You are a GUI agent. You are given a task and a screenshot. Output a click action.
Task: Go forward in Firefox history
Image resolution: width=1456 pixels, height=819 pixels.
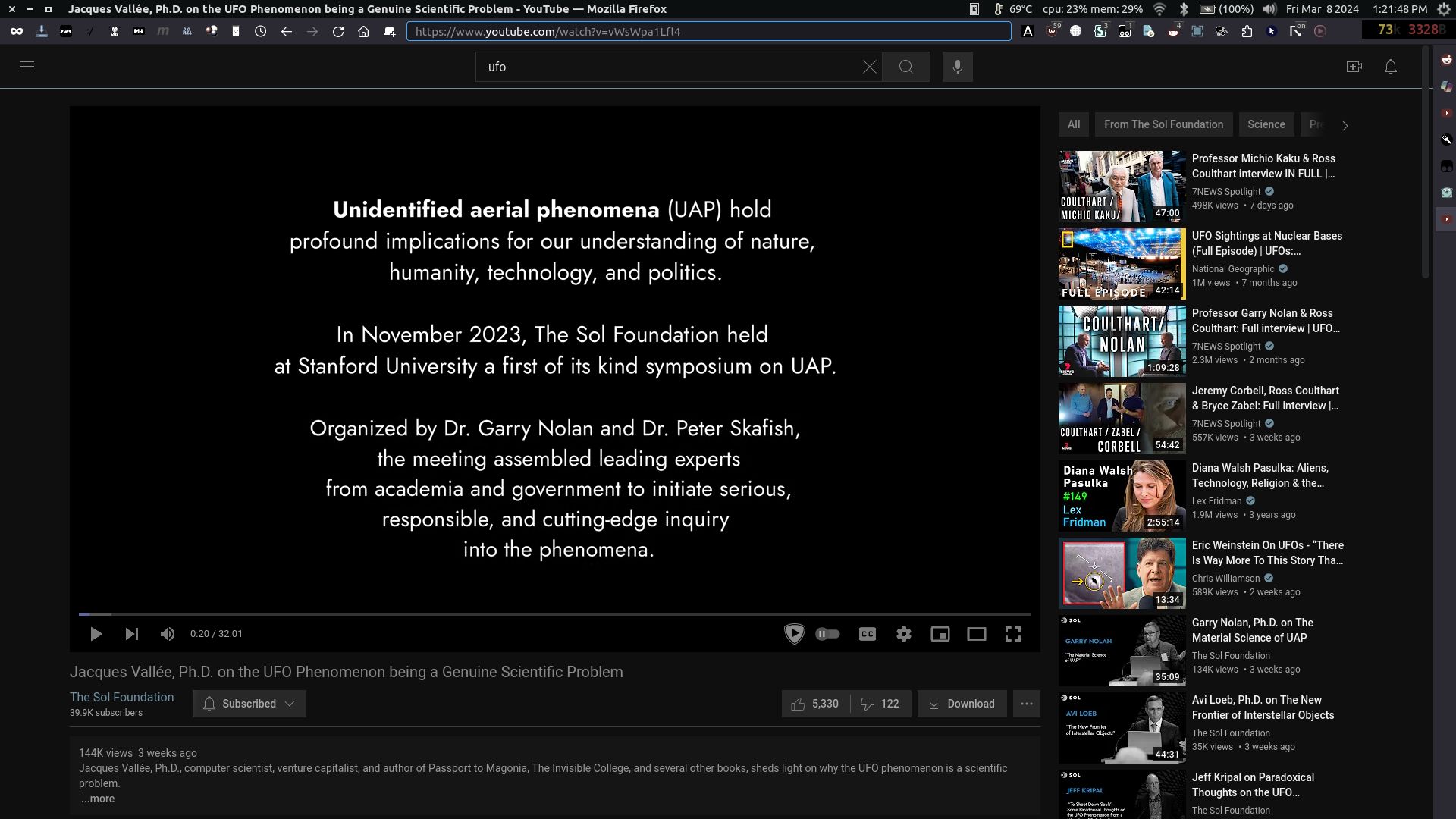312,31
